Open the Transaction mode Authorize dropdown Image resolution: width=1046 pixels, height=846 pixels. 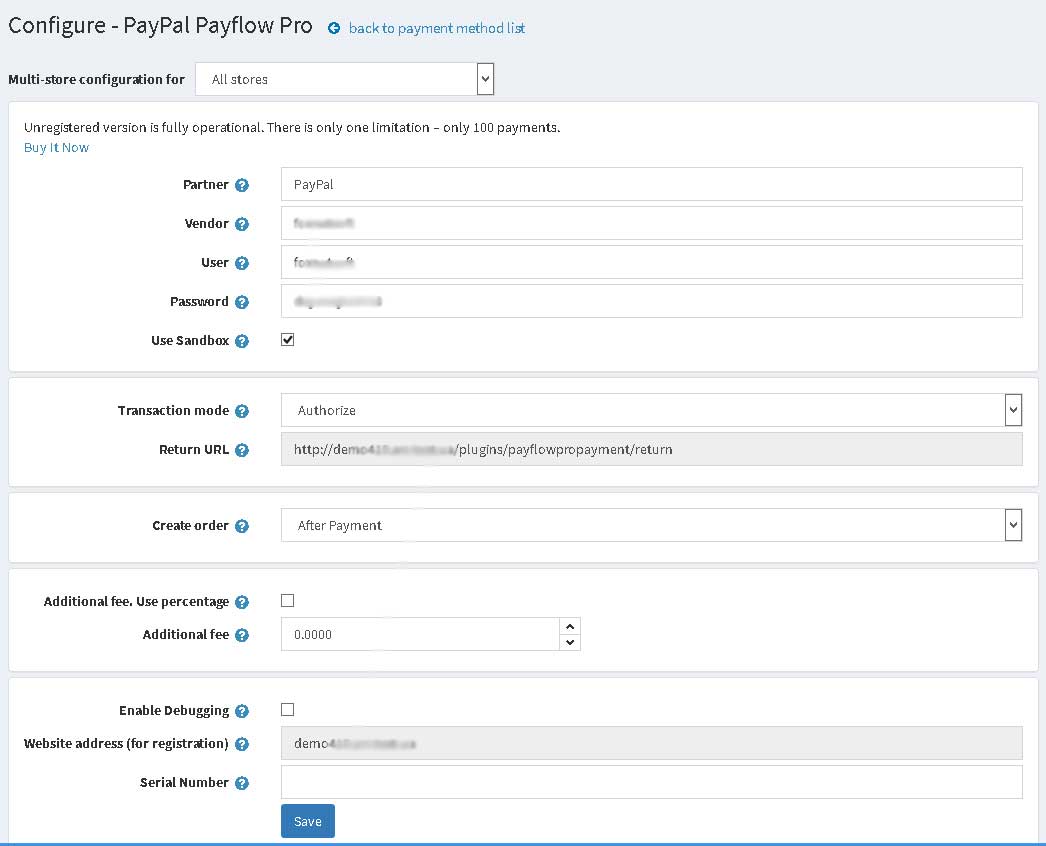click(651, 410)
